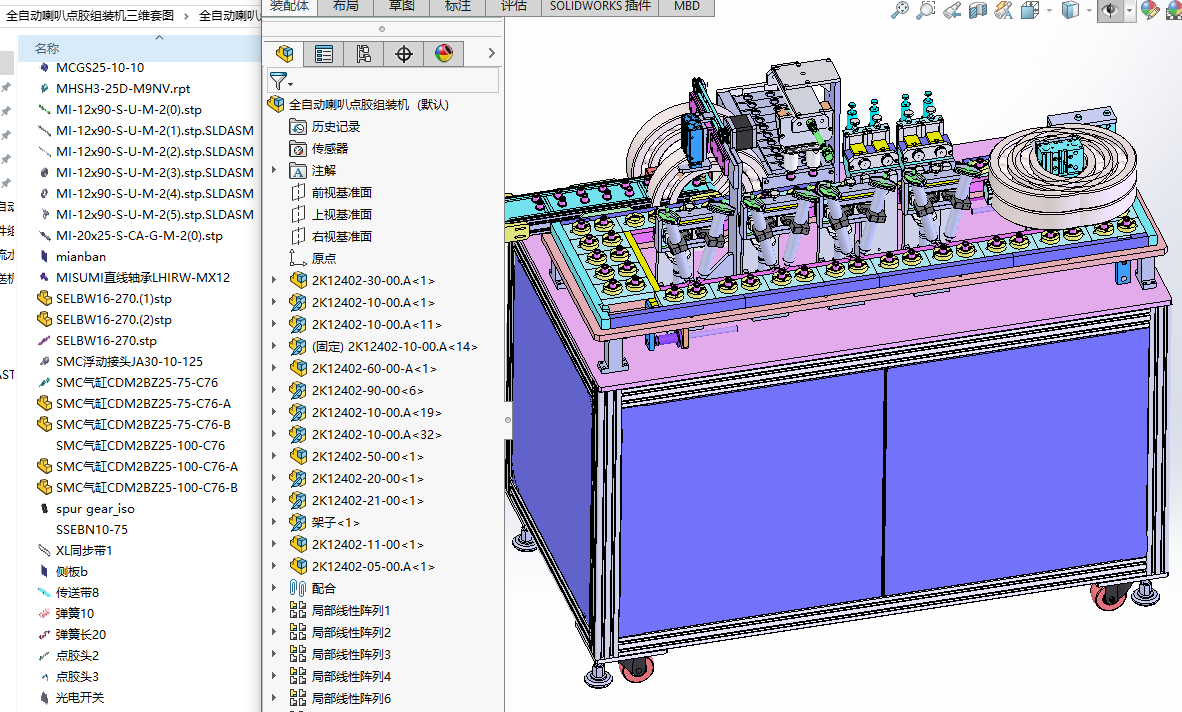The height and width of the screenshot is (712, 1182).
Task: Open the ConfigurationManager tab icon
Action: coord(364,54)
